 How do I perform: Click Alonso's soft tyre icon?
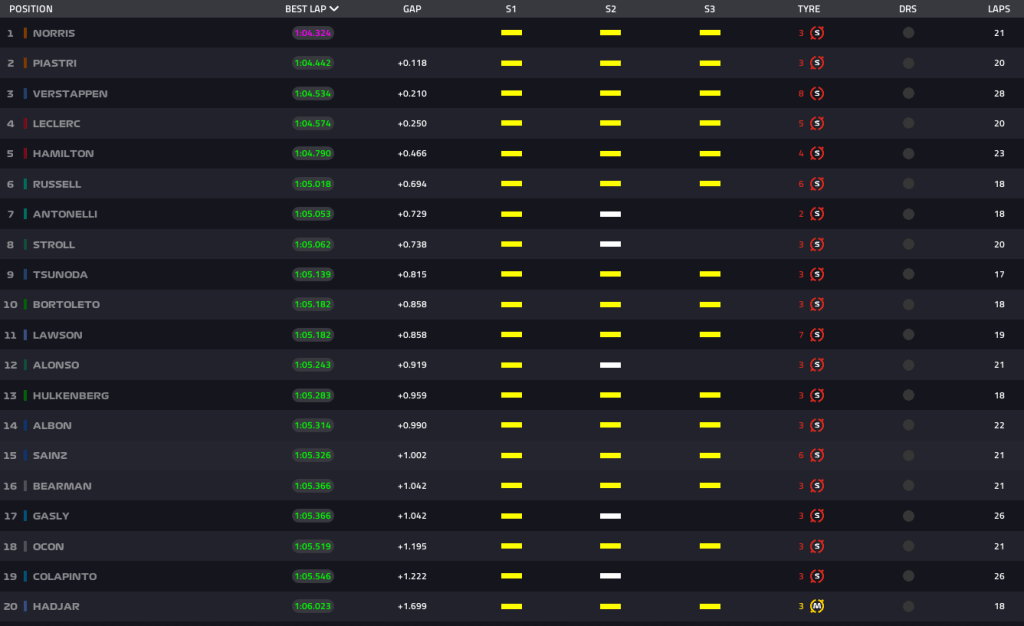817,365
